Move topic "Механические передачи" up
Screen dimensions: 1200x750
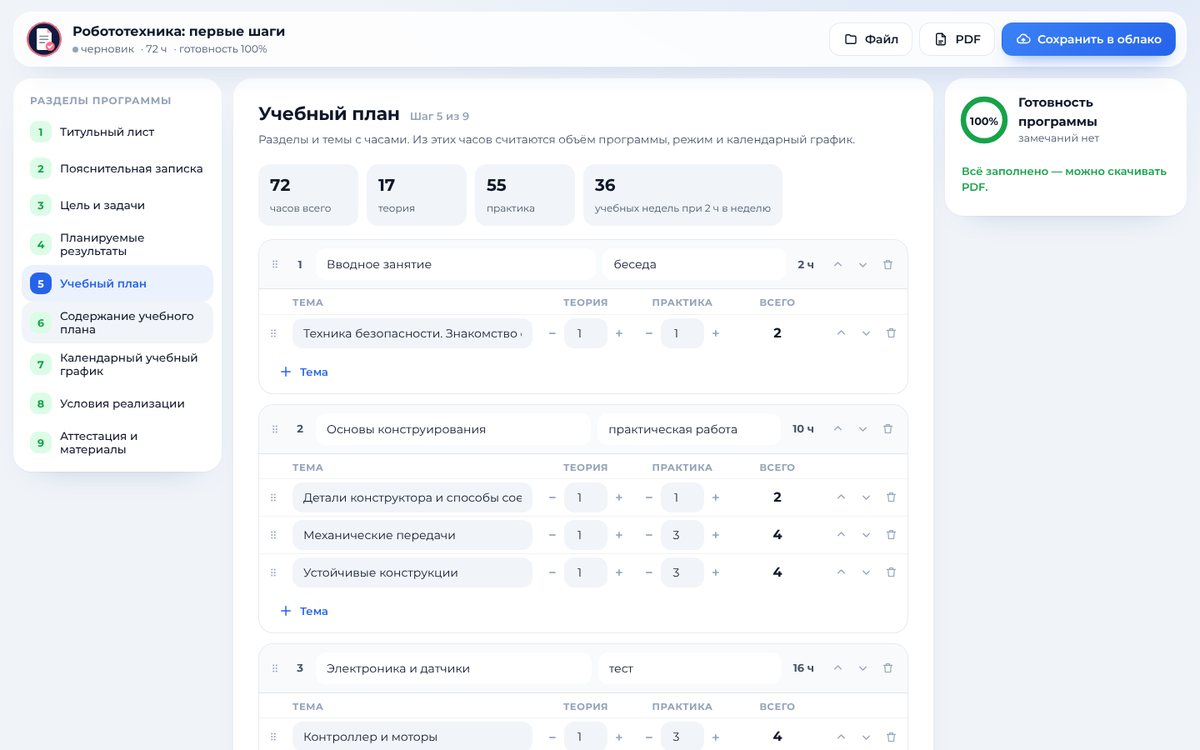(841, 535)
